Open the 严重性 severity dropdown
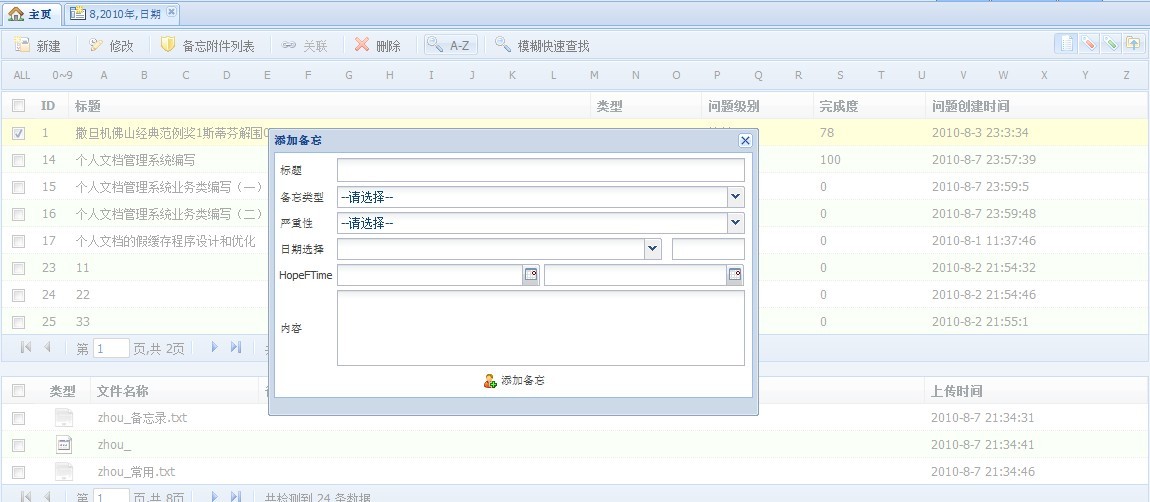Viewport: 1150px width, 502px height. pos(736,223)
